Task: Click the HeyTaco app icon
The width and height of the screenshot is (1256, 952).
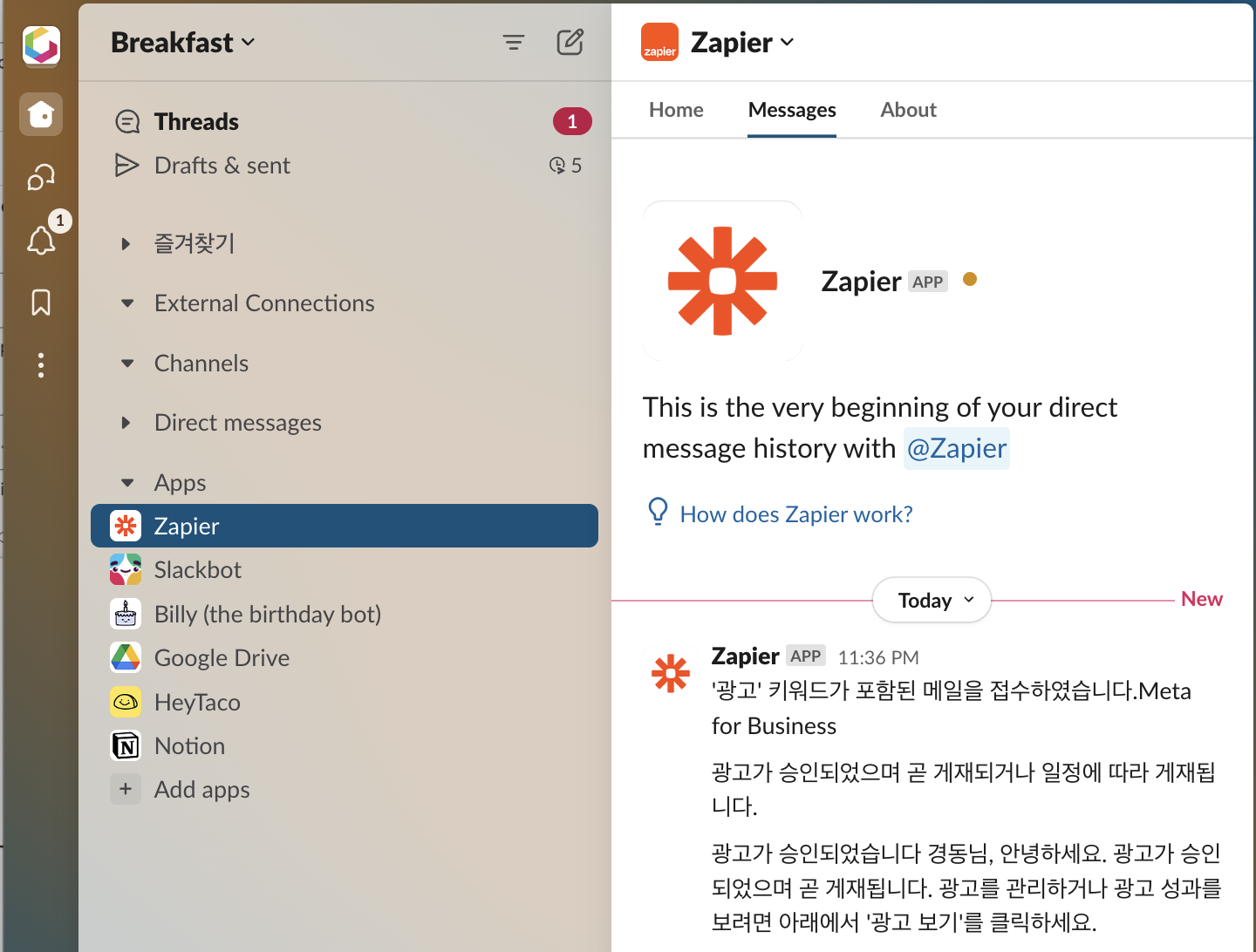Action: click(x=126, y=702)
